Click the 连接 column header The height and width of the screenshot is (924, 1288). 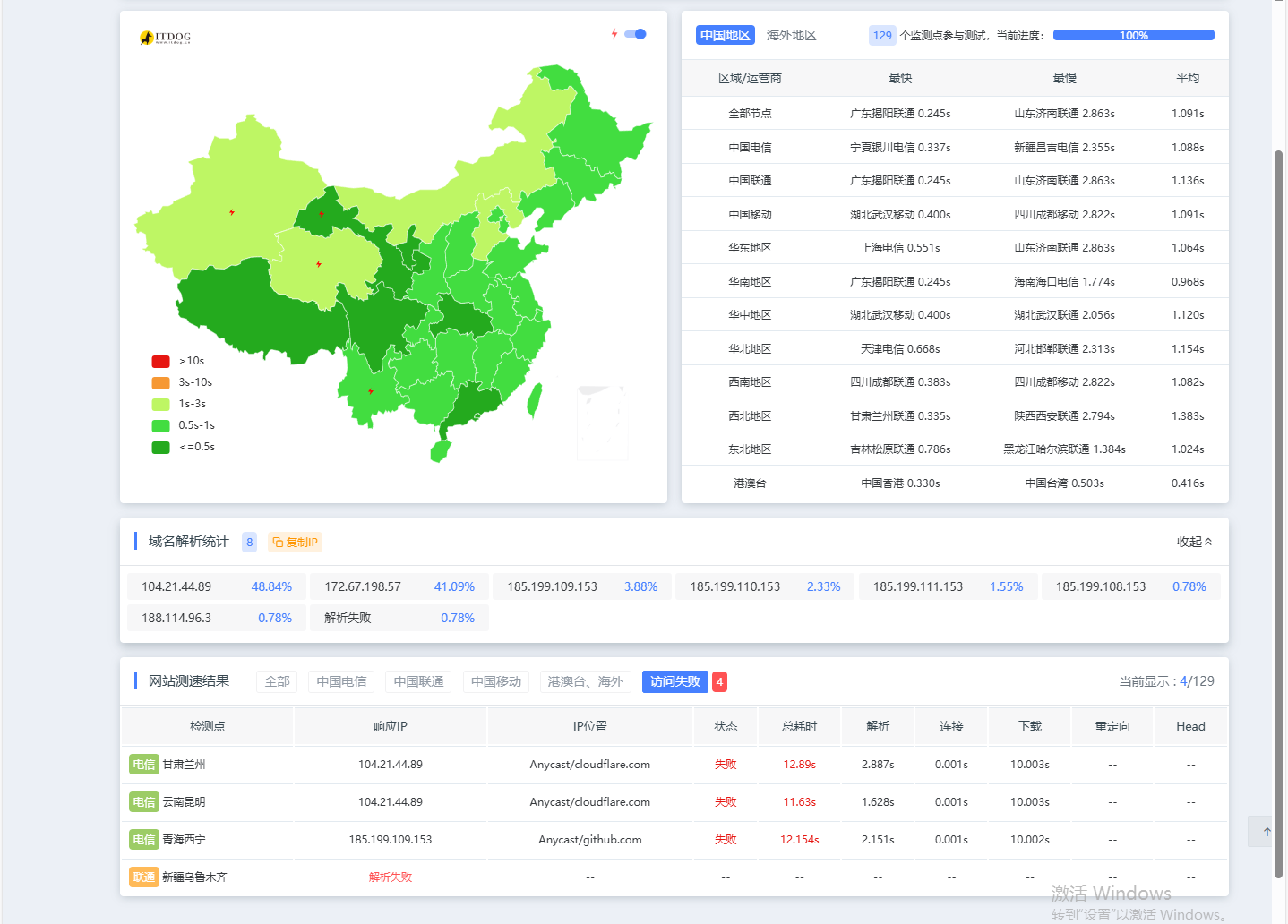click(x=951, y=726)
